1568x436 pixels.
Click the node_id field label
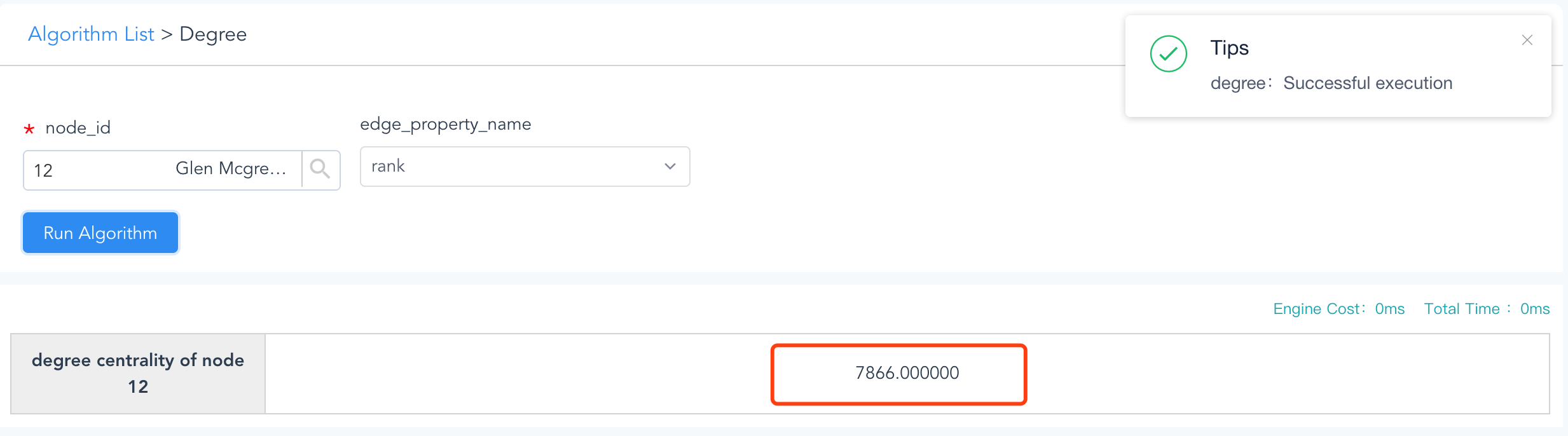(x=78, y=128)
